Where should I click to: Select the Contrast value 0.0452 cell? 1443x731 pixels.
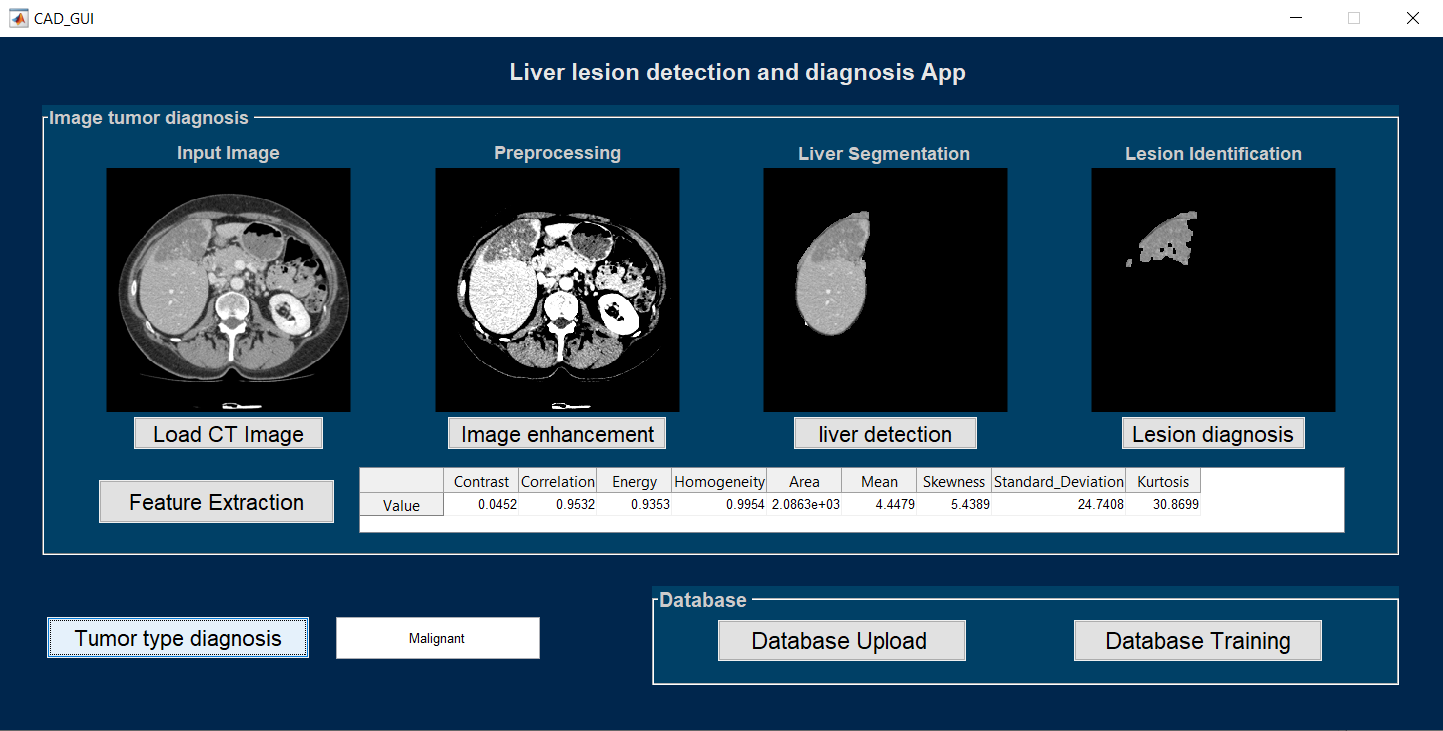pos(480,505)
